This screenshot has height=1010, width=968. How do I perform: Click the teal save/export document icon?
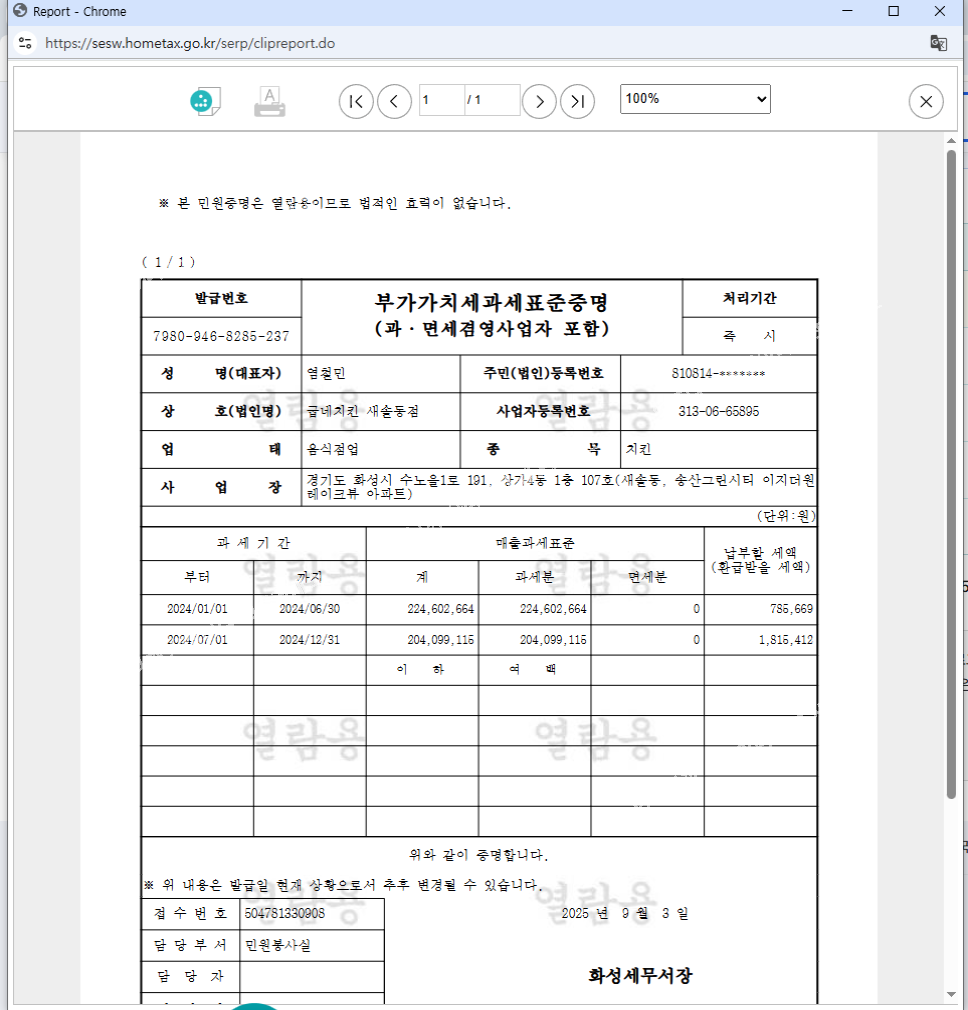tap(205, 101)
